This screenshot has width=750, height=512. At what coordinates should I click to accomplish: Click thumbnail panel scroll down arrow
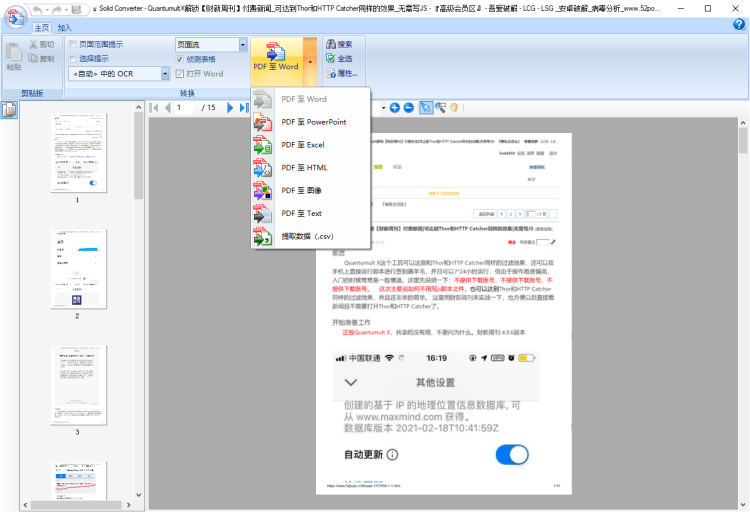[x=139, y=495]
